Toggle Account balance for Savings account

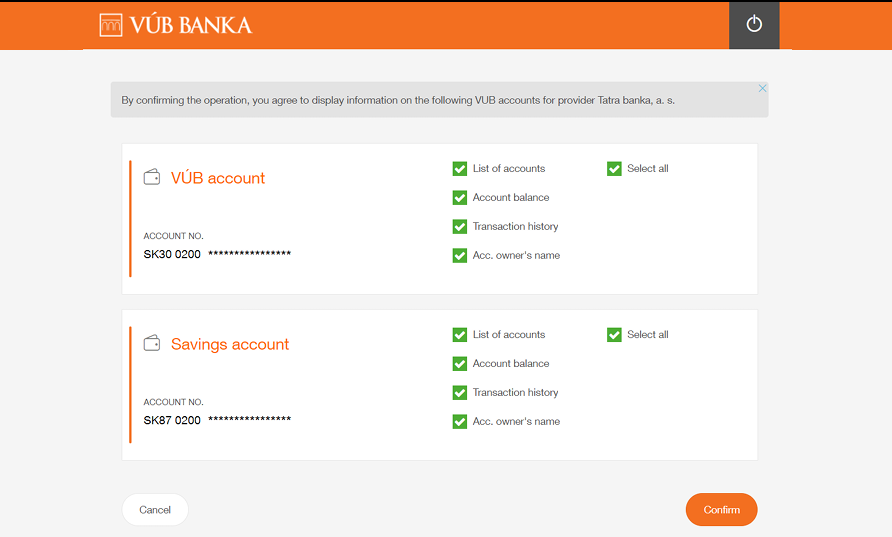[x=460, y=364]
